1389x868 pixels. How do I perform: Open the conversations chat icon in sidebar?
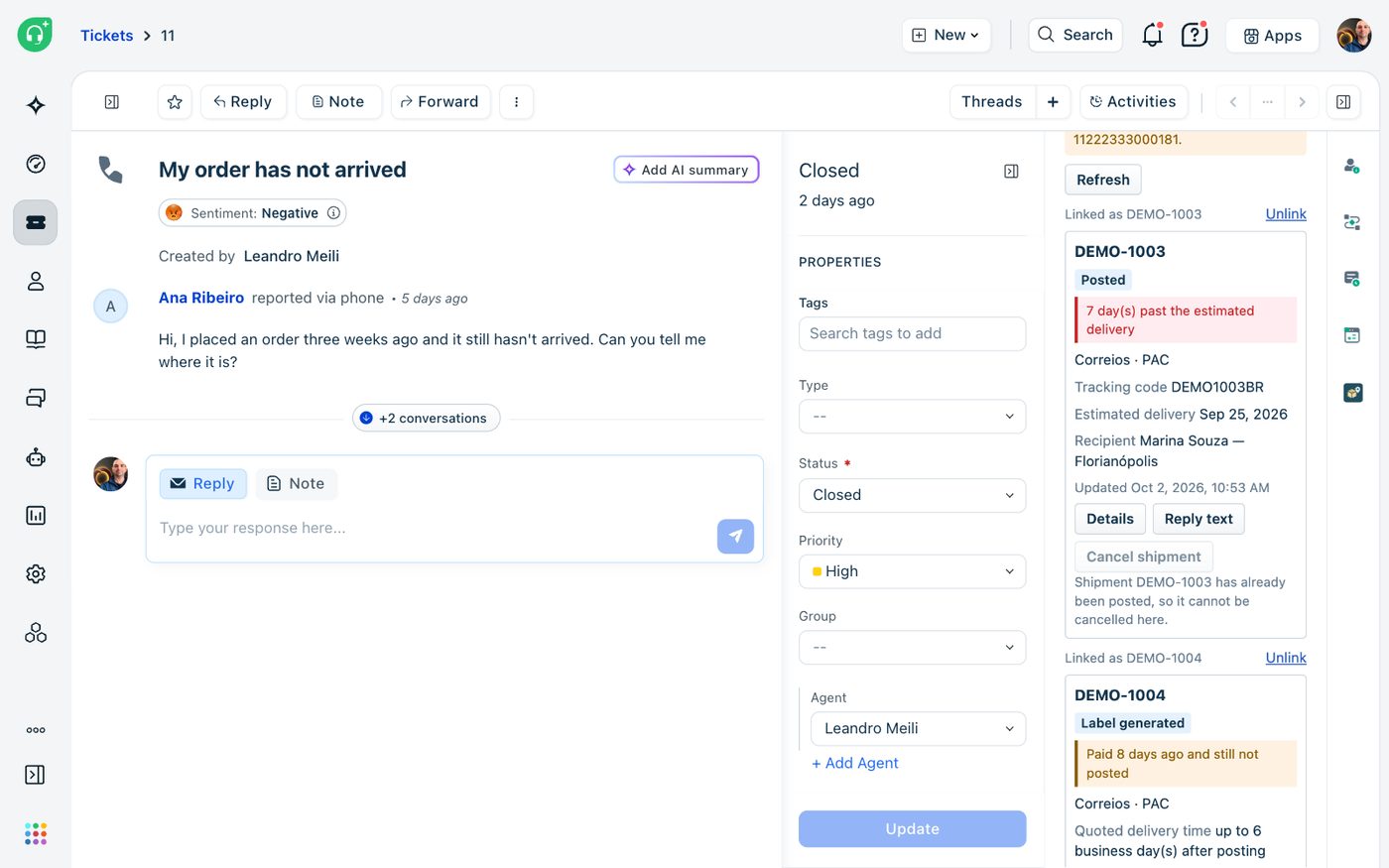click(x=36, y=398)
